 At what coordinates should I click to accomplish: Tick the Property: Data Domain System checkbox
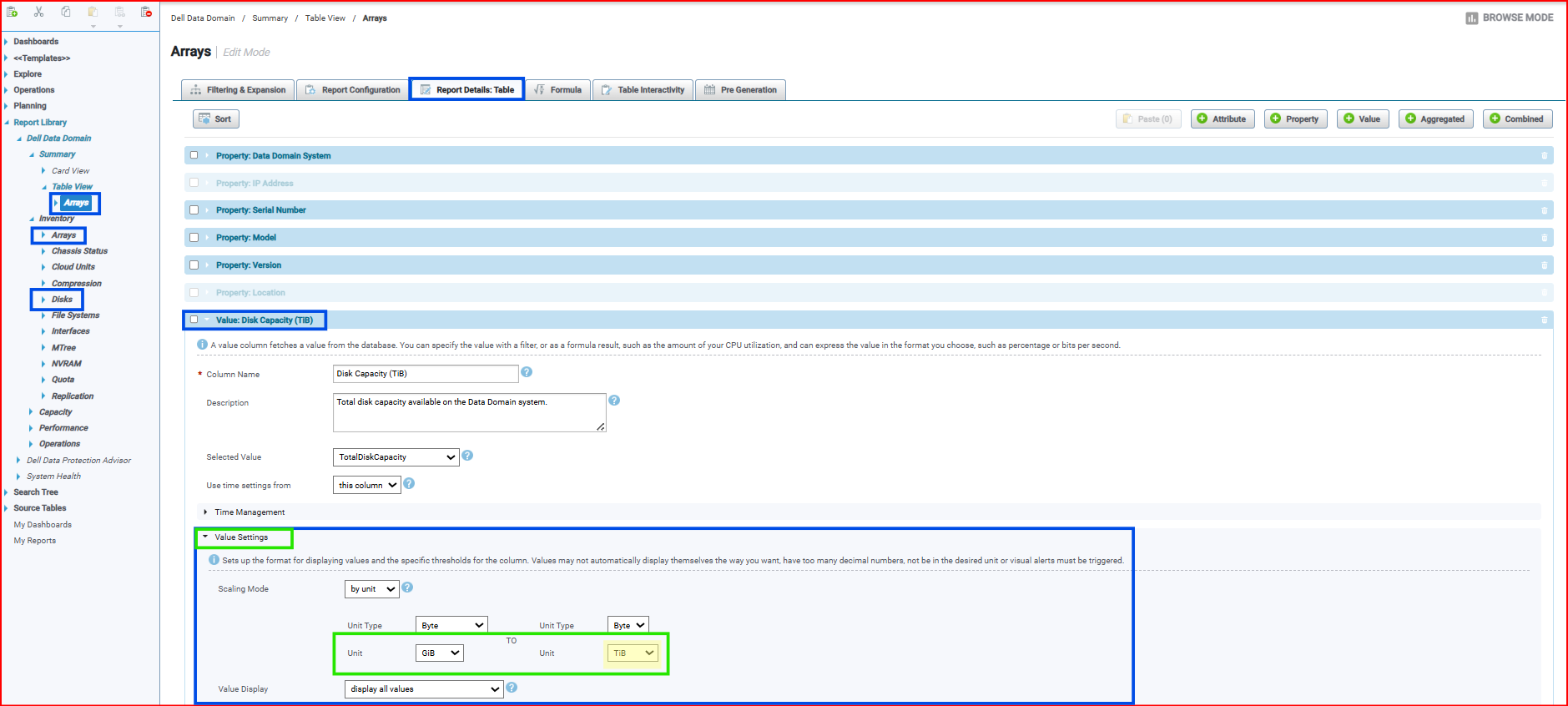(x=194, y=155)
